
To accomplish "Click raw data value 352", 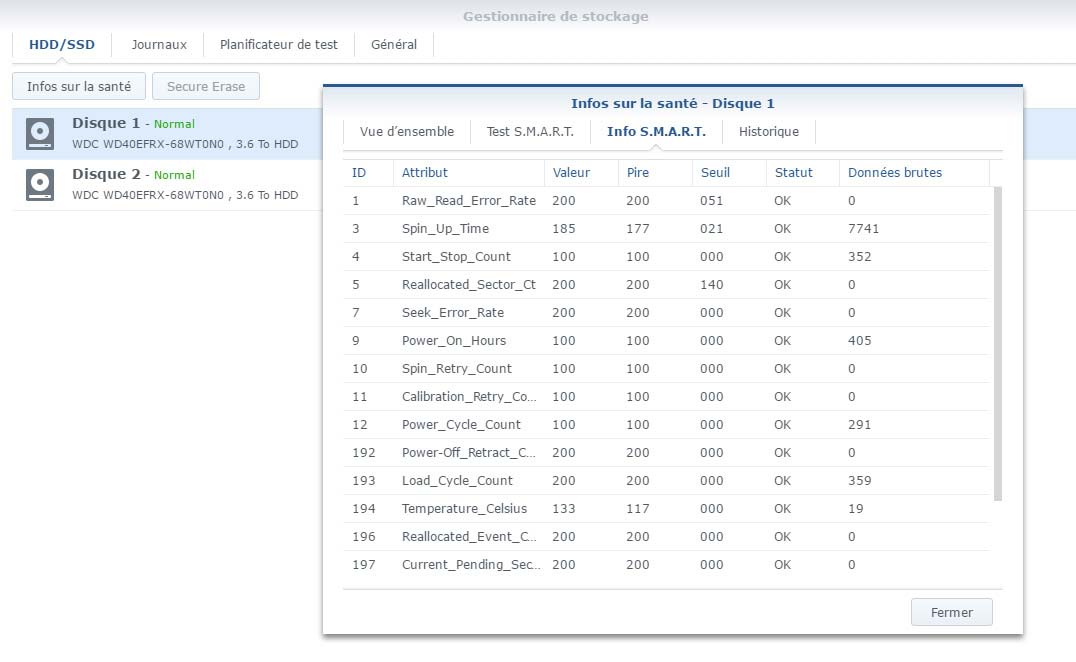I will pyautogui.click(x=859, y=257).
